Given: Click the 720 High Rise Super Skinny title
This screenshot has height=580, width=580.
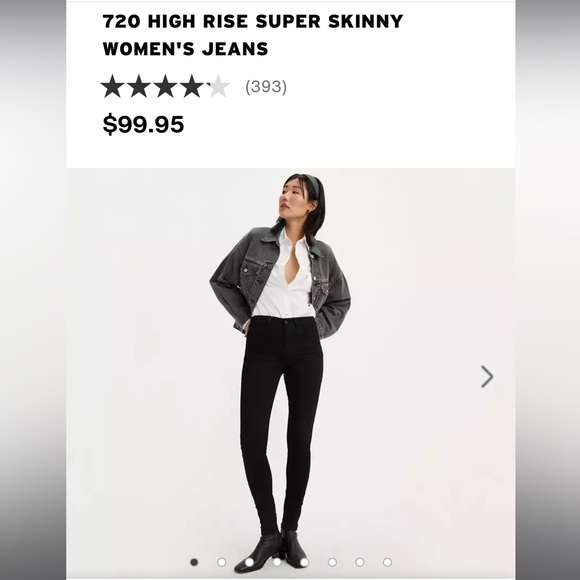Looking at the screenshot, I should [253, 35].
